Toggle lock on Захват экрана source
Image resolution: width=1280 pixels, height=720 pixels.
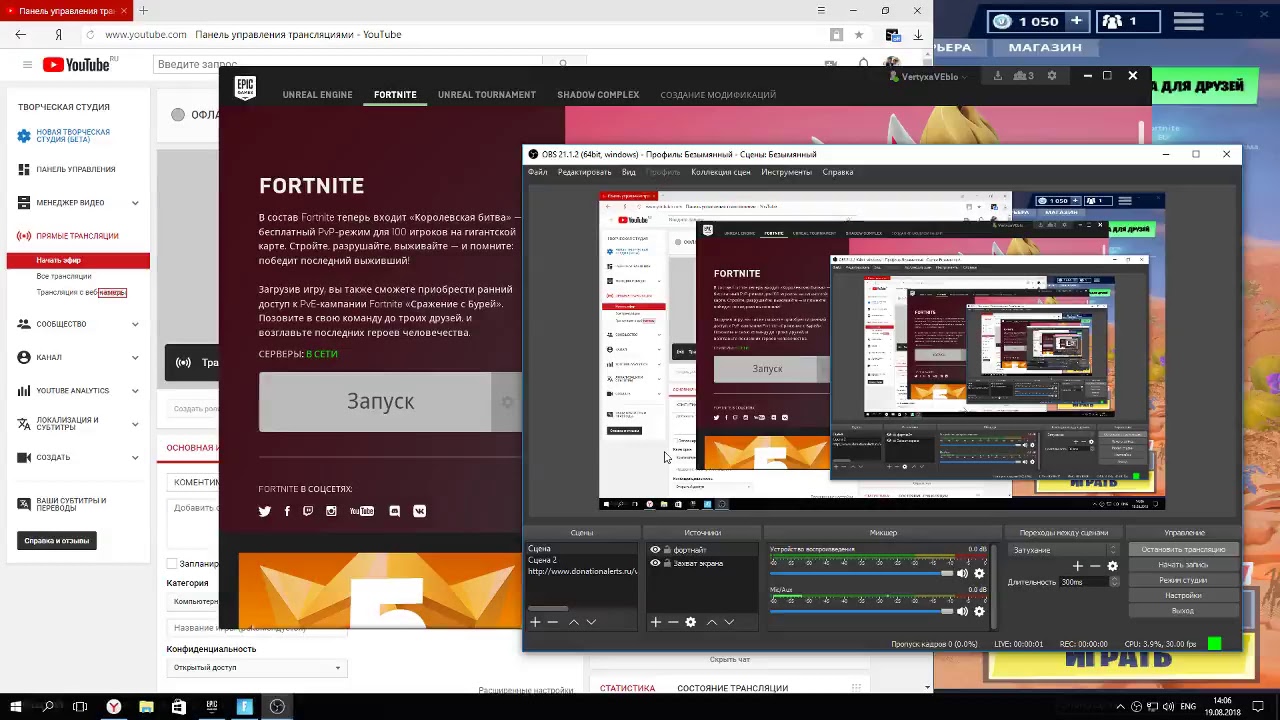[x=667, y=563]
